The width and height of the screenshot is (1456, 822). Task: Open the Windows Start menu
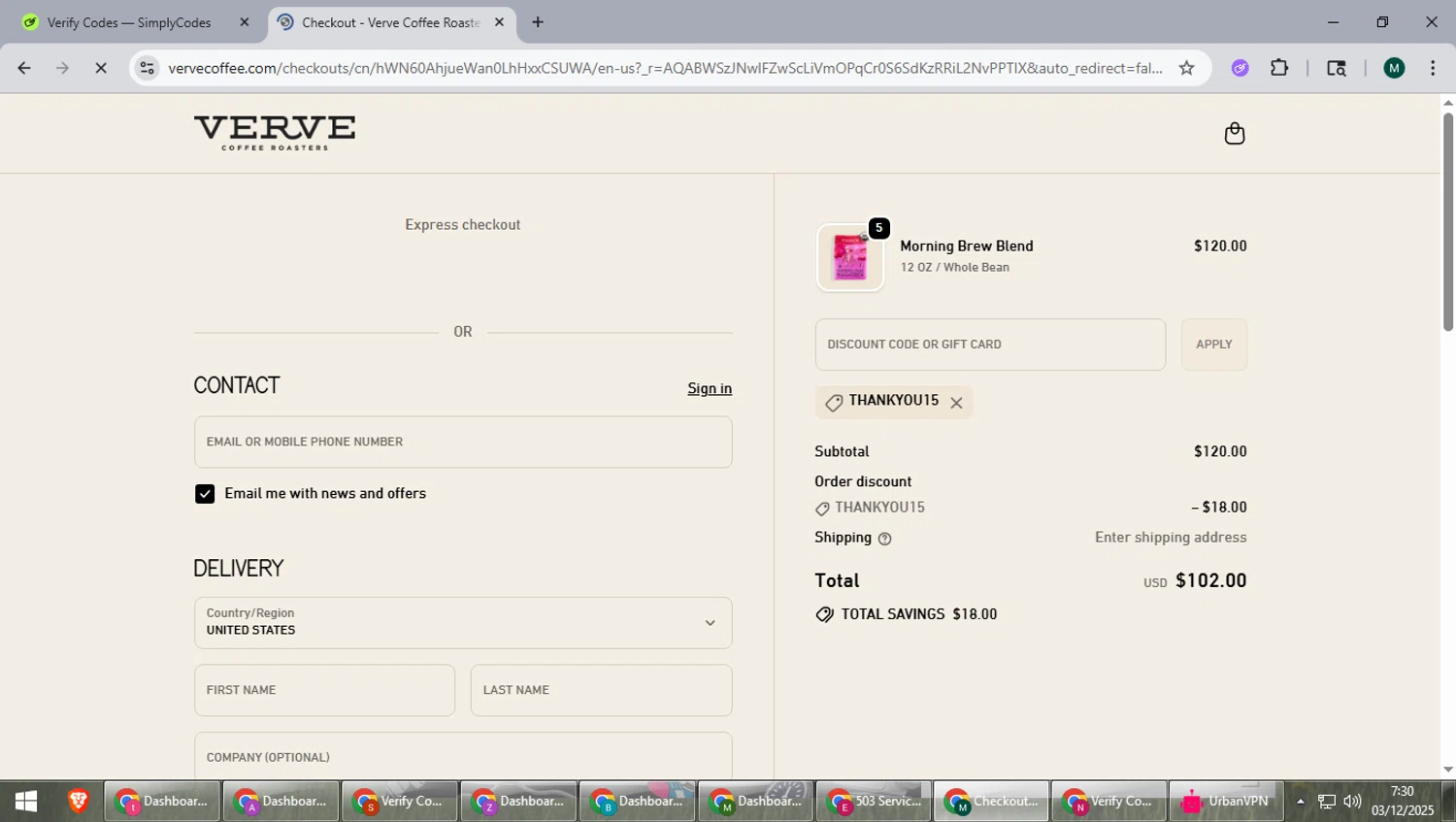[26, 802]
